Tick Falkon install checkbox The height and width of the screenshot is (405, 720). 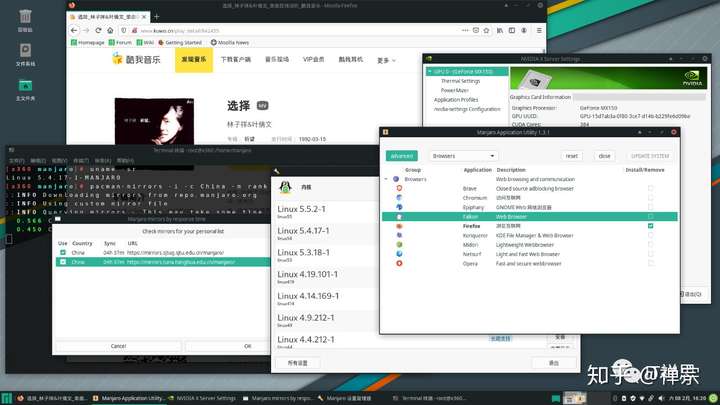650,216
